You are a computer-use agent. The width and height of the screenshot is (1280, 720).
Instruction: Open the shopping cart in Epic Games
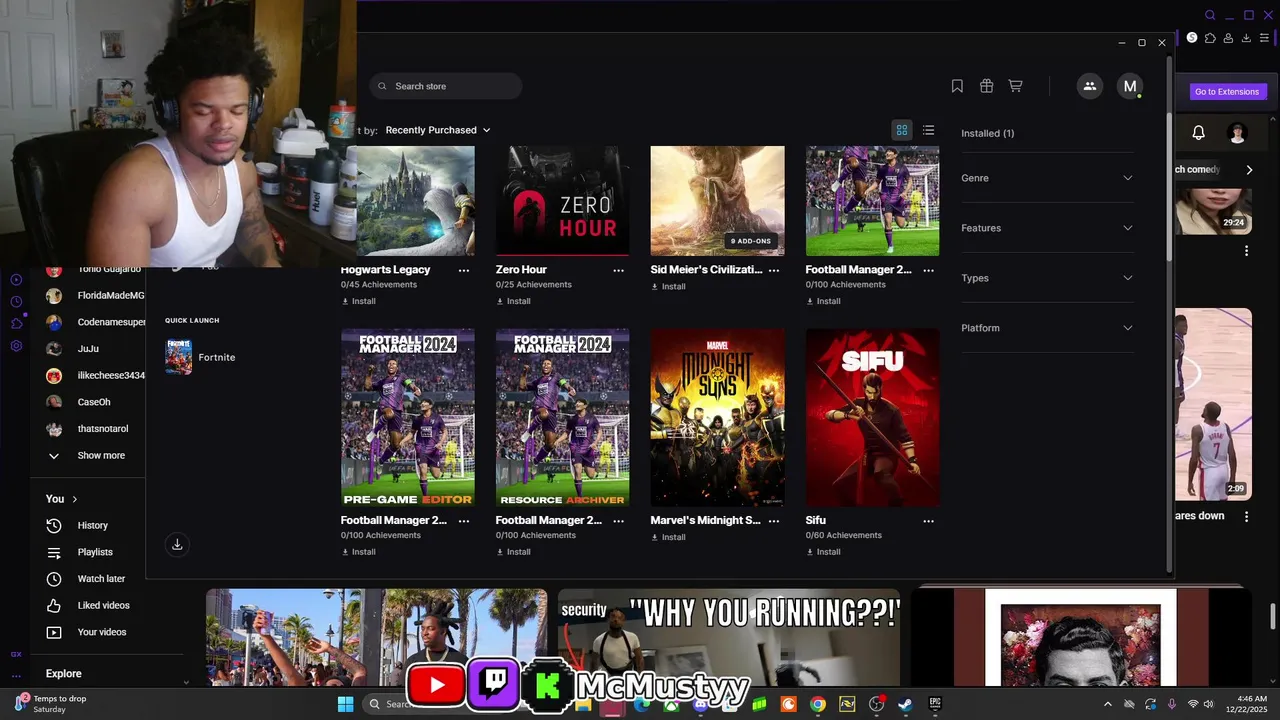click(x=1015, y=86)
